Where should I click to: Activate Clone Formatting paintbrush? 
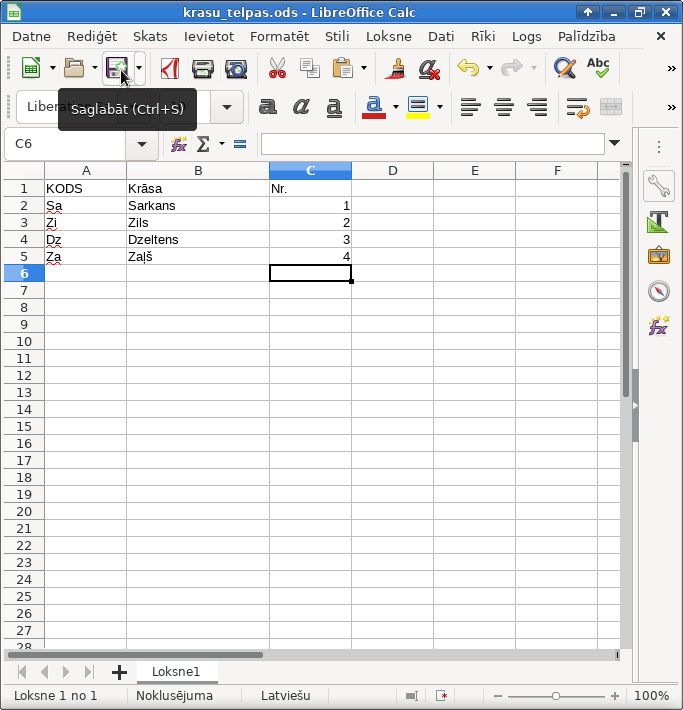pos(395,68)
